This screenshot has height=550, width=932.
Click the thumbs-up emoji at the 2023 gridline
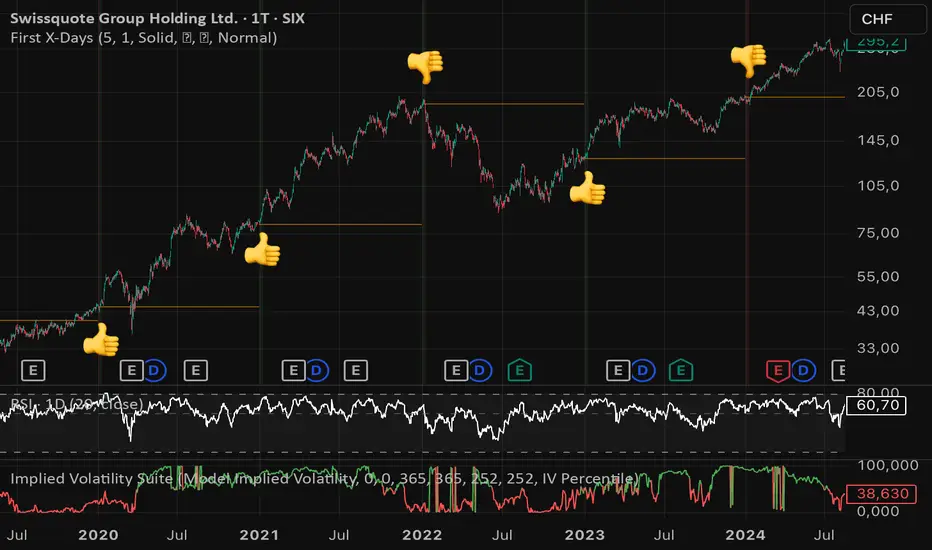click(587, 188)
